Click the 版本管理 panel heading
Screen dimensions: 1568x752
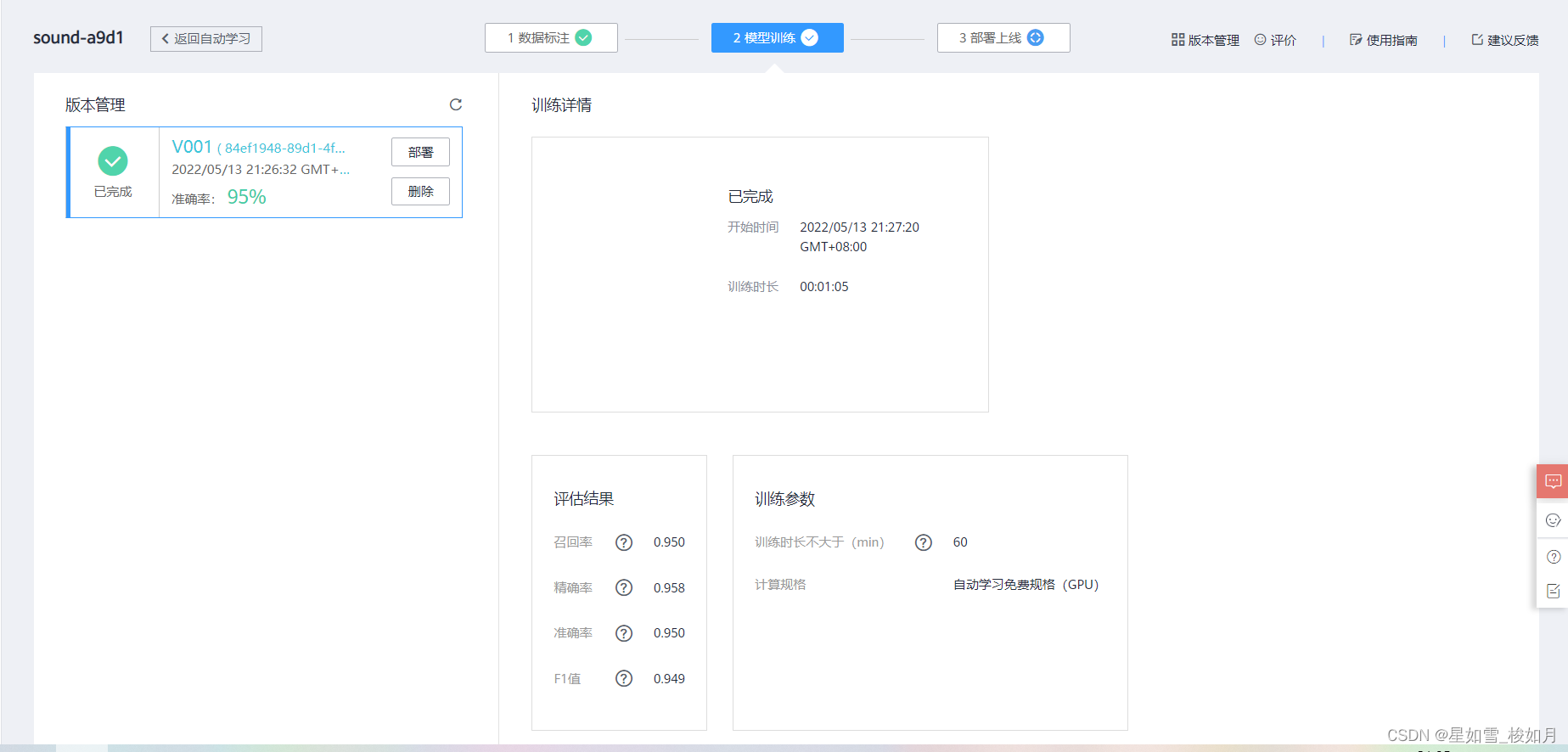[95, 105]
